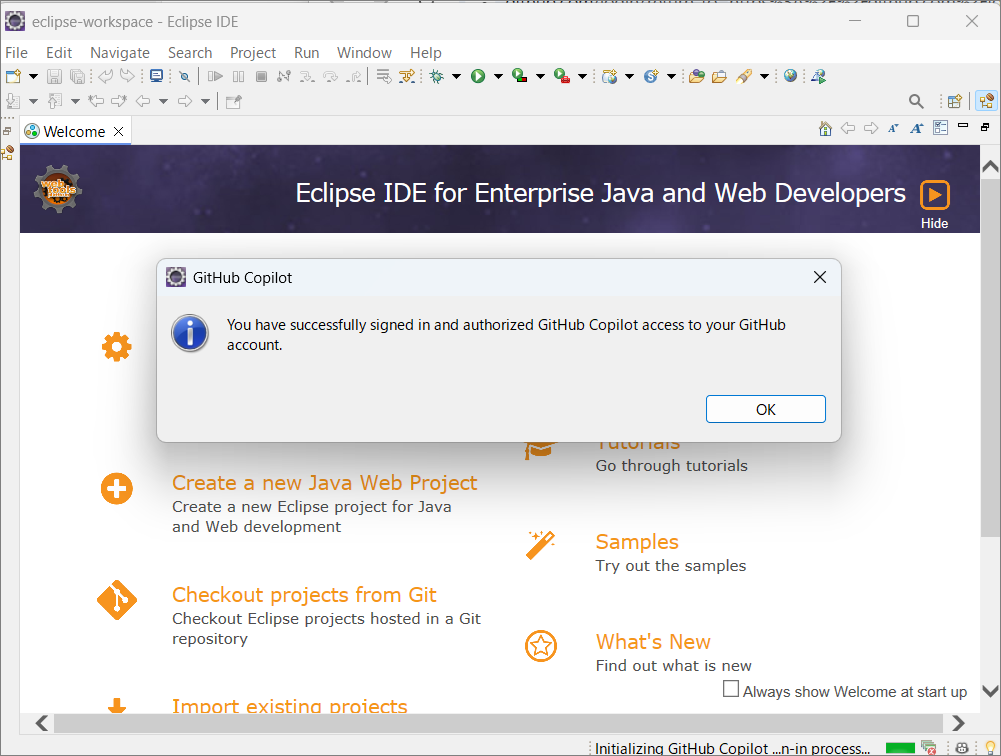The height and width of the screenshot is (756, 1001).
Task: Toggle Always show Welcome at start up
Action: (731, 689)
